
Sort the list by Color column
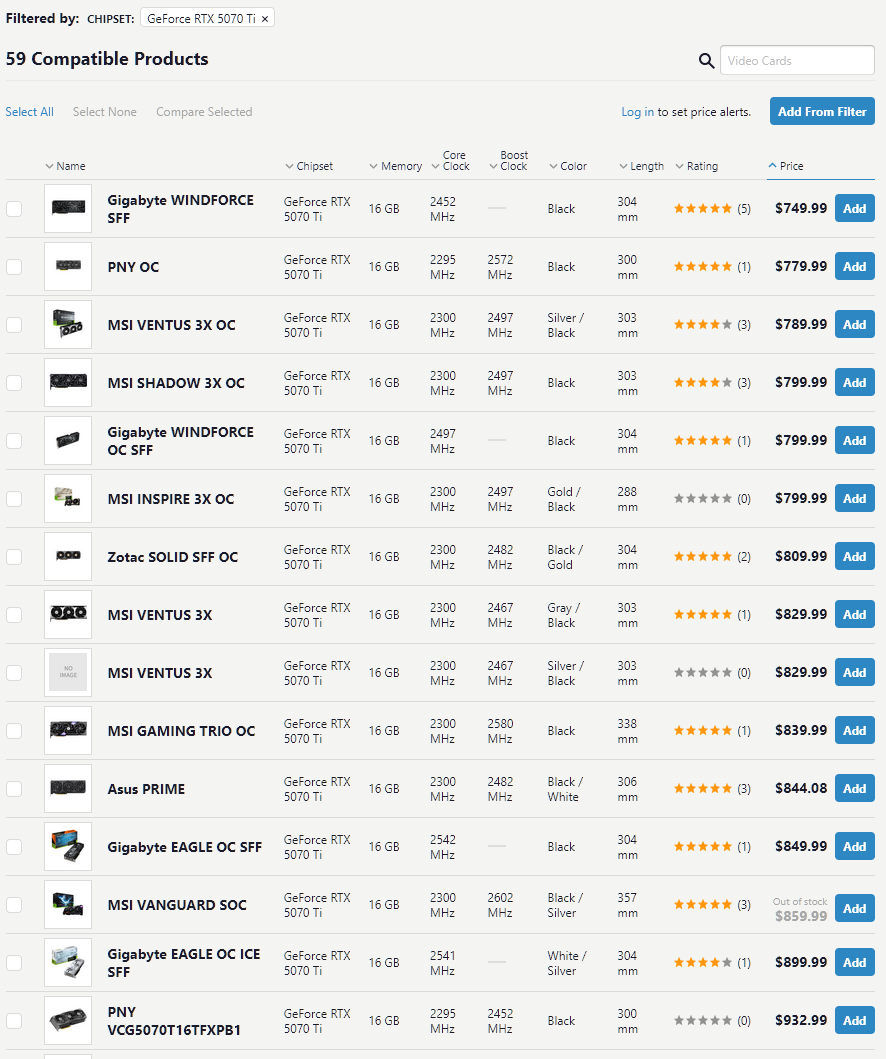(568, 166)
